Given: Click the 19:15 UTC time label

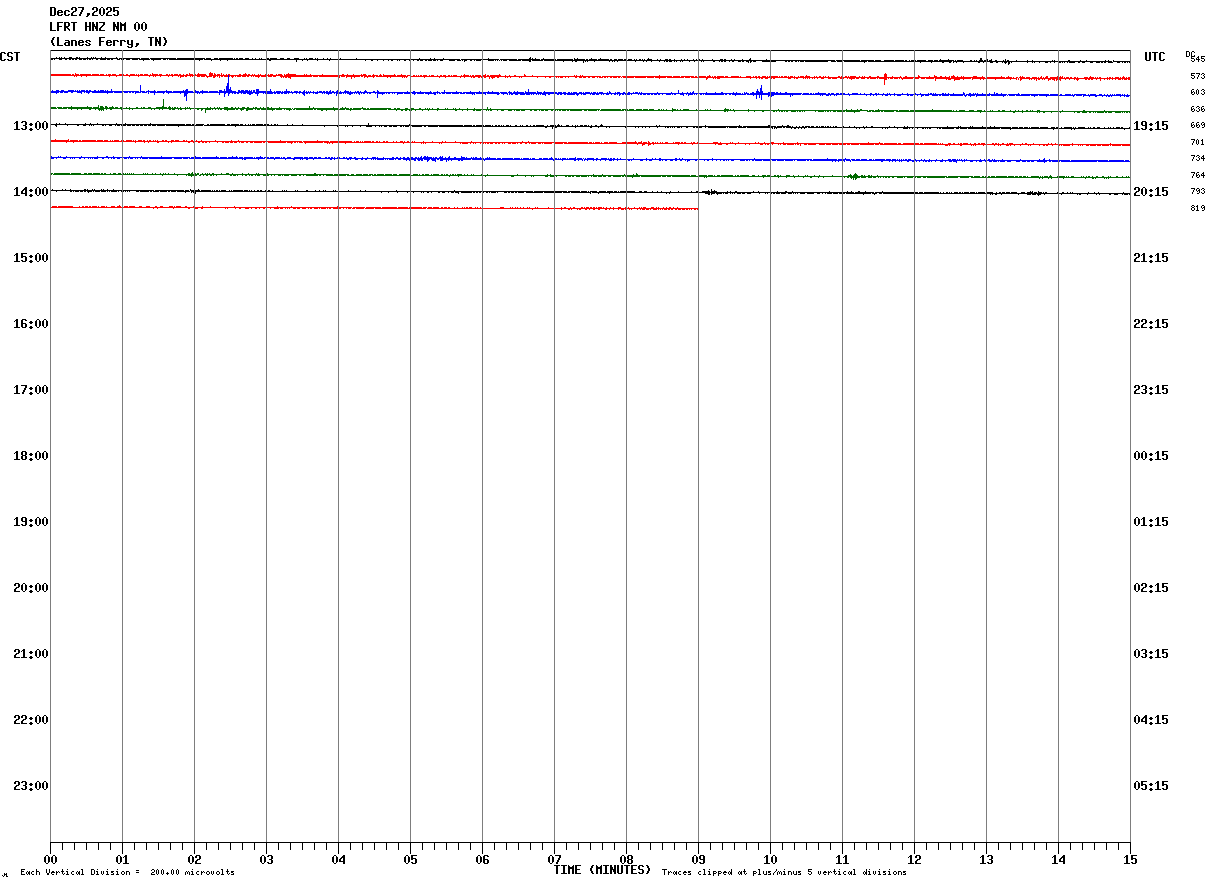Looking at the screenshot, I should click(x=1151, y=126).
